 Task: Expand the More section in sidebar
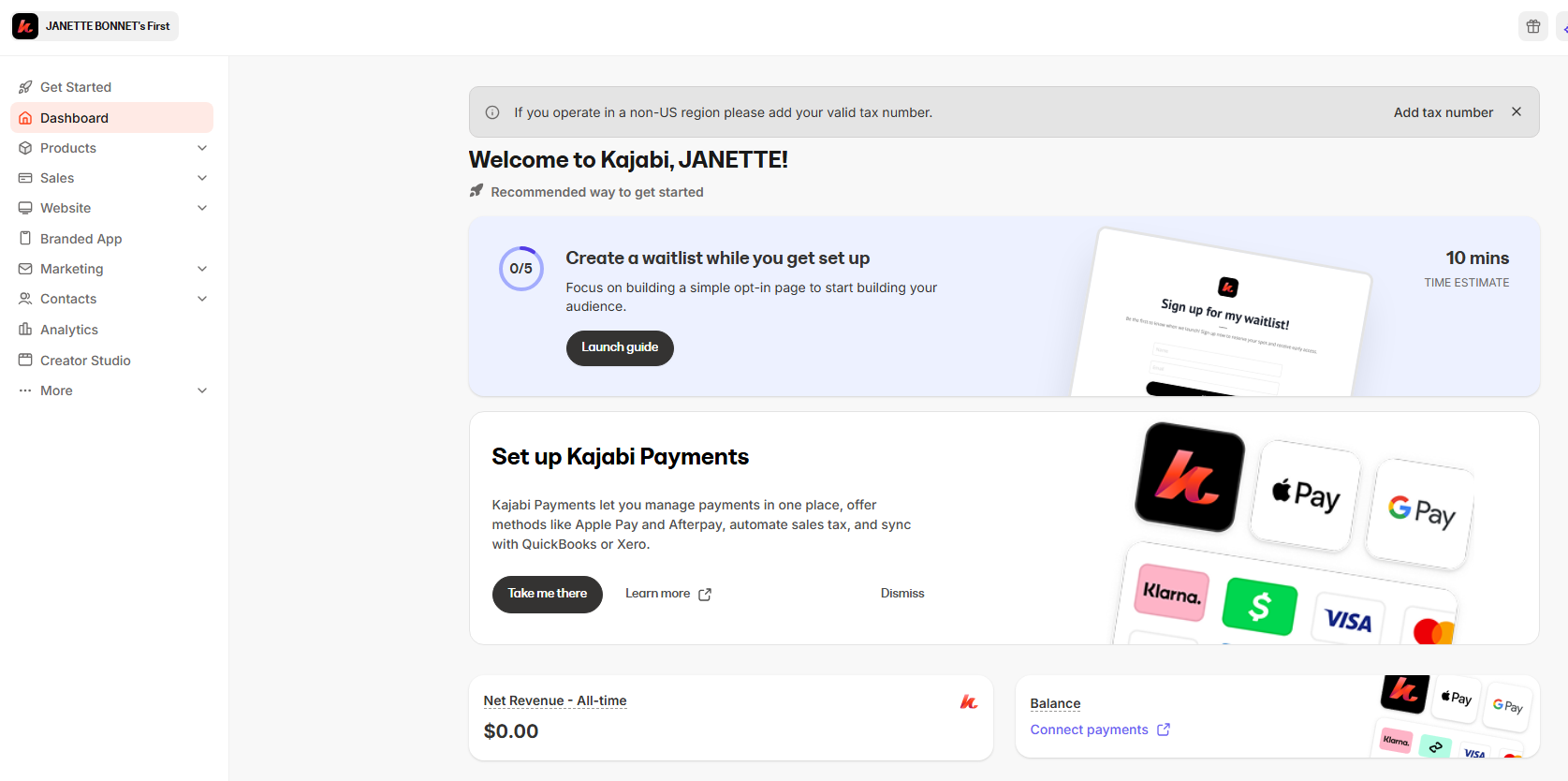pyautogui.click(x=202, y=390)
